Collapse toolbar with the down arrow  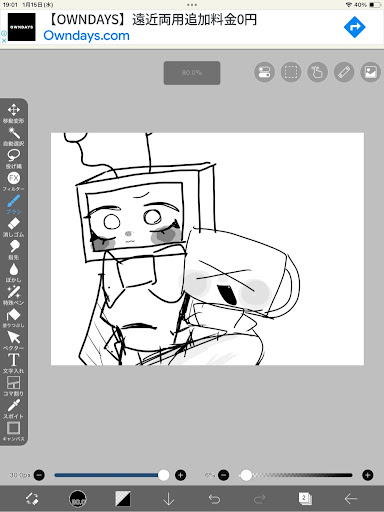tap(169, 499)
